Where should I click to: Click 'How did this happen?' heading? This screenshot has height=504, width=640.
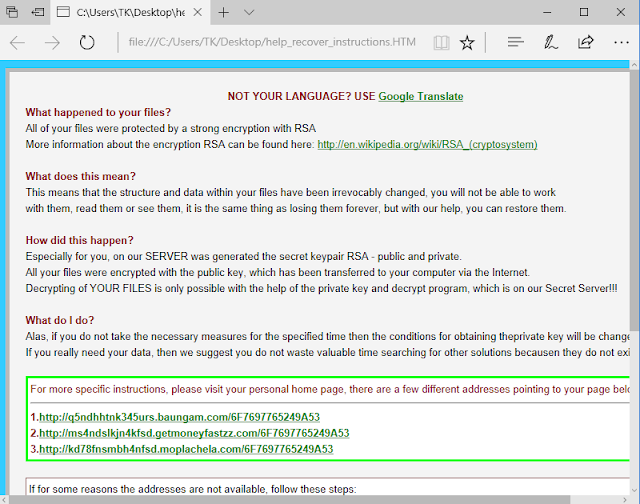[x=80, y=240]
